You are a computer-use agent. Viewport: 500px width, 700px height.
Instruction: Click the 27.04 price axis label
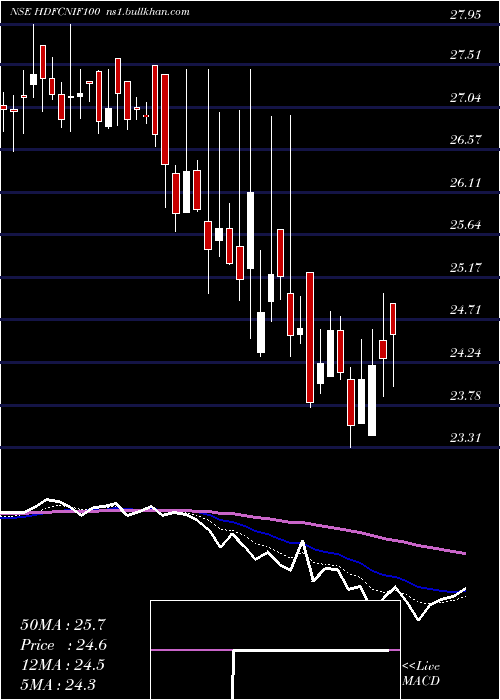[465, 97]
